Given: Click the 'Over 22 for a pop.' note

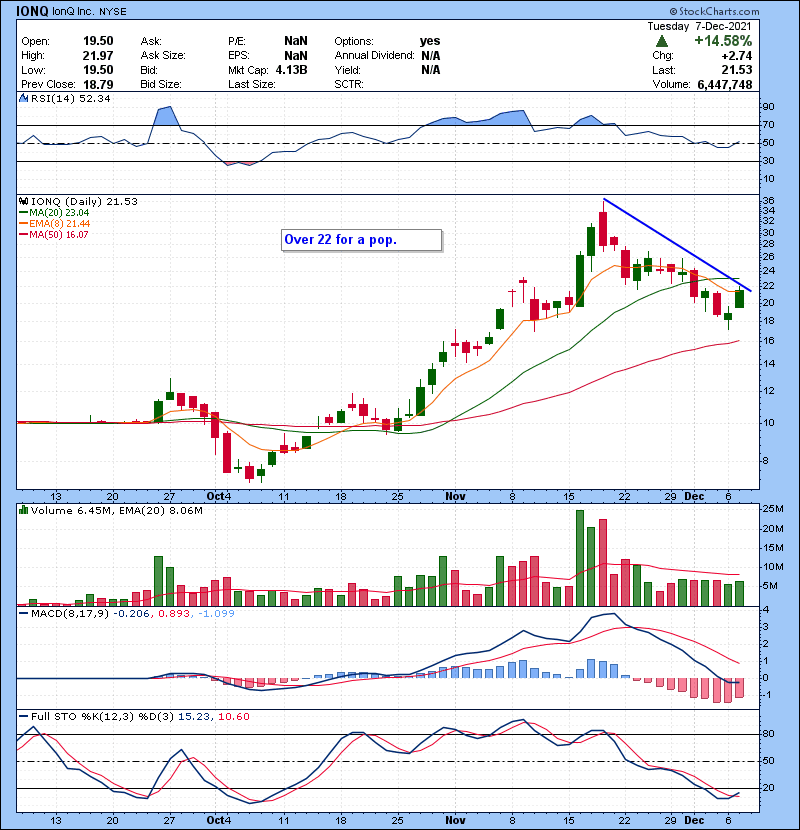Looking at the screenshot, I should coord(362,240).
